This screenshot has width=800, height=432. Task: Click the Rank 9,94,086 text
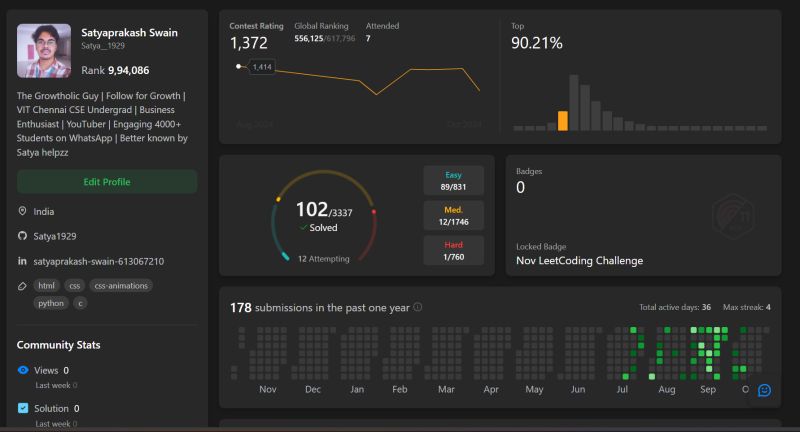pos(115,70)
